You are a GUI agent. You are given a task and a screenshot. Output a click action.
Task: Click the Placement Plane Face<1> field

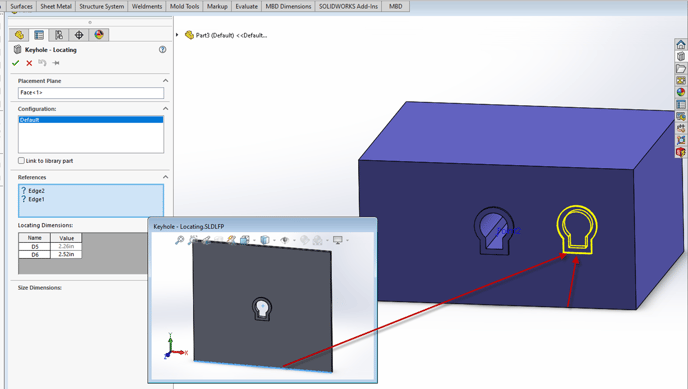pos(91,93)
